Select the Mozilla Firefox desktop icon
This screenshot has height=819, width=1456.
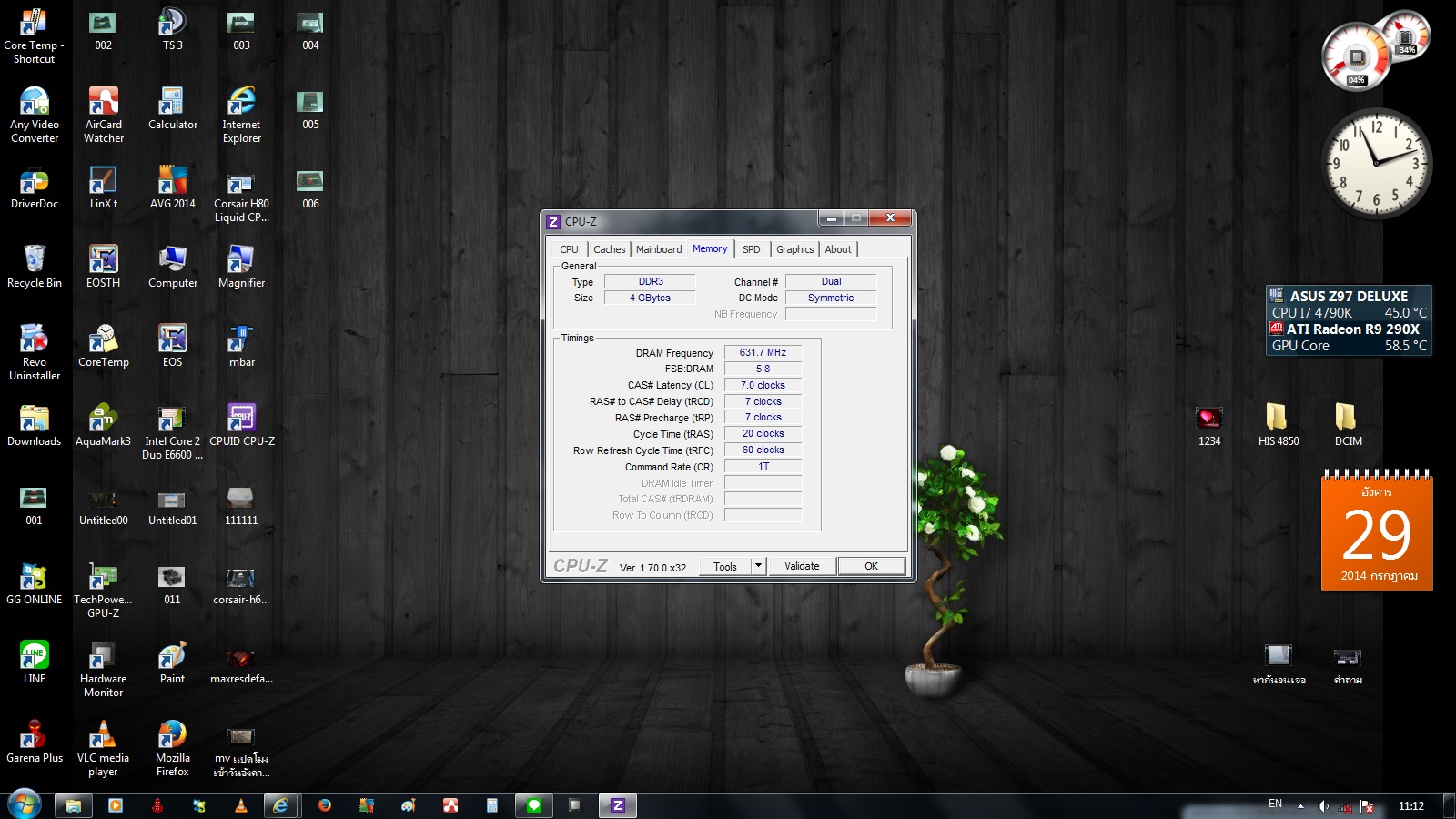pyautogui.click(x=173, y=749)
